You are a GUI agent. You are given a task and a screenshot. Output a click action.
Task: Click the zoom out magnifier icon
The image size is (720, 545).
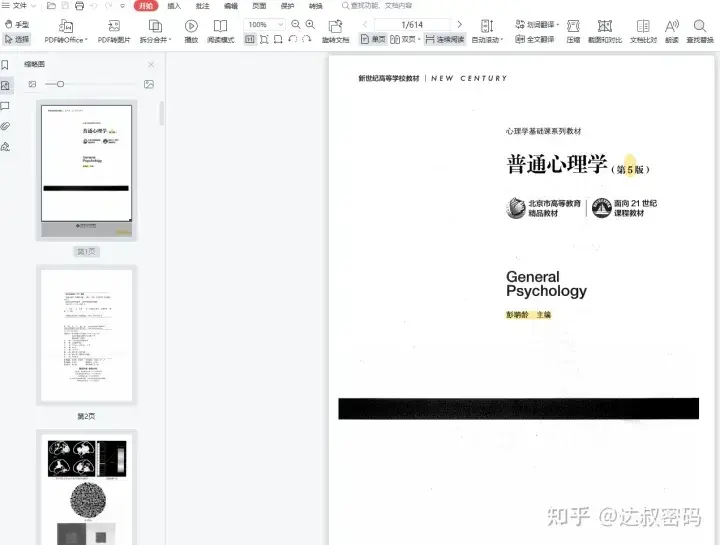(x=296, y=24)
